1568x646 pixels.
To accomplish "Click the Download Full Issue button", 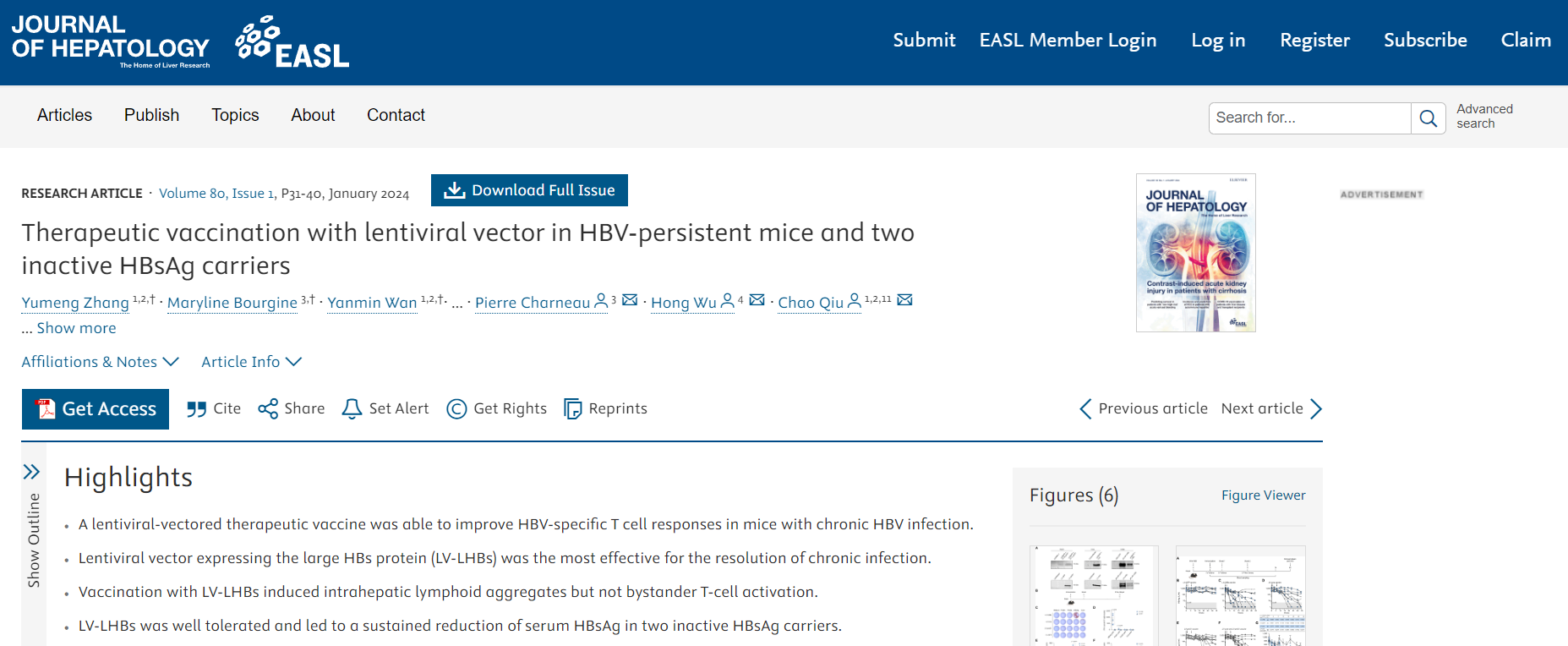I will [529, 190].
